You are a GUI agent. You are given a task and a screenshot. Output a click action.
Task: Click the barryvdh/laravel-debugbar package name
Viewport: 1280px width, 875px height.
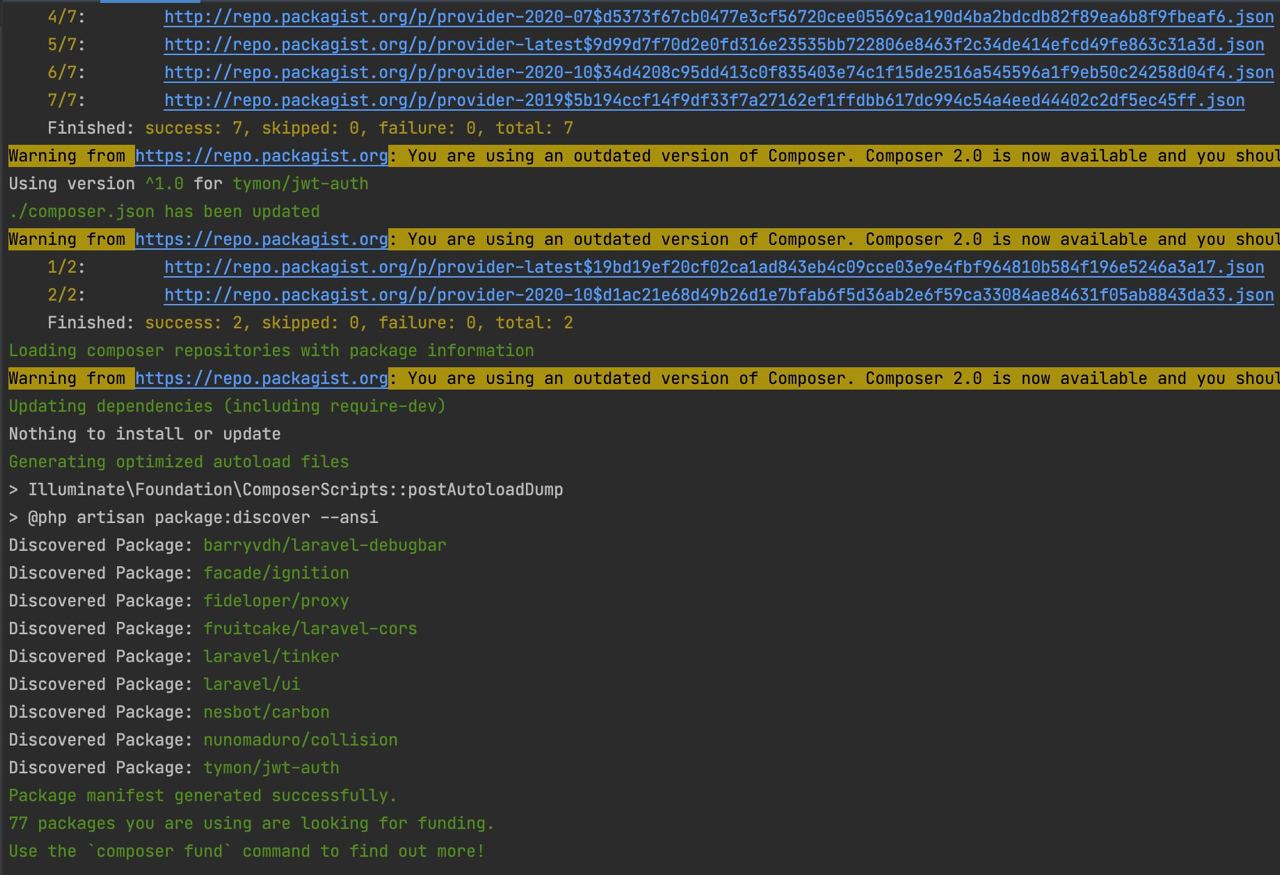point(325,546)
